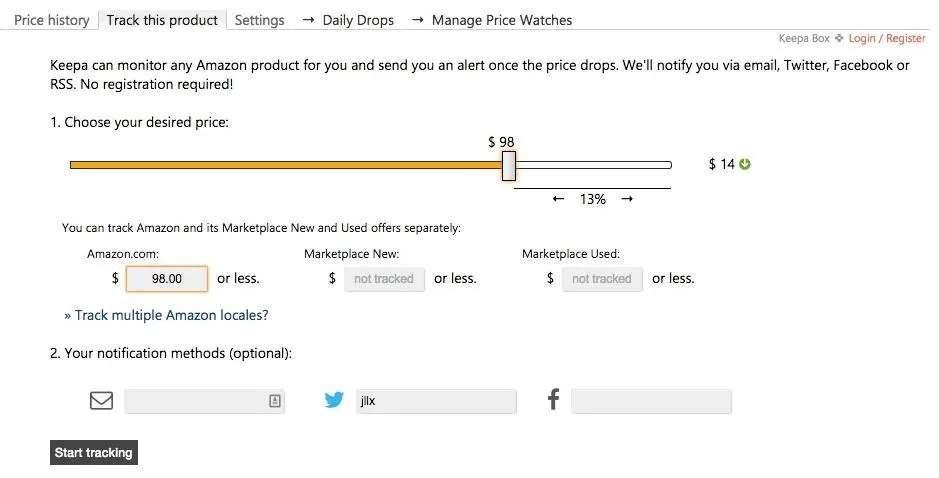Expand Track multiple Amazon locales option

[166, 315]
